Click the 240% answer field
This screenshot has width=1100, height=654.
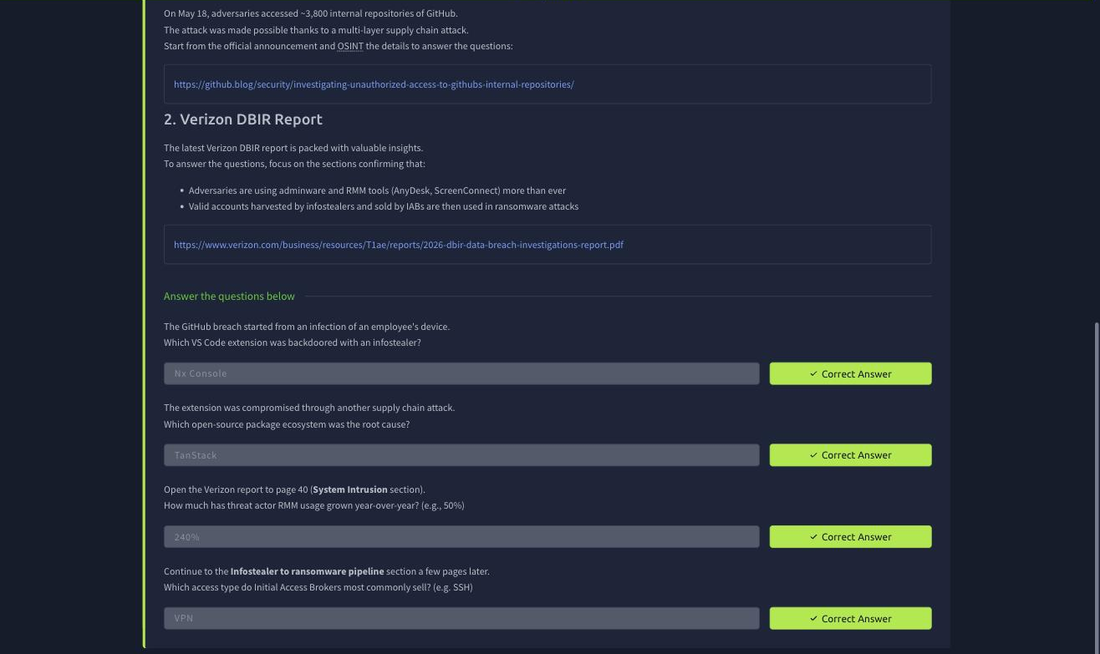click(x=461, y=537)
